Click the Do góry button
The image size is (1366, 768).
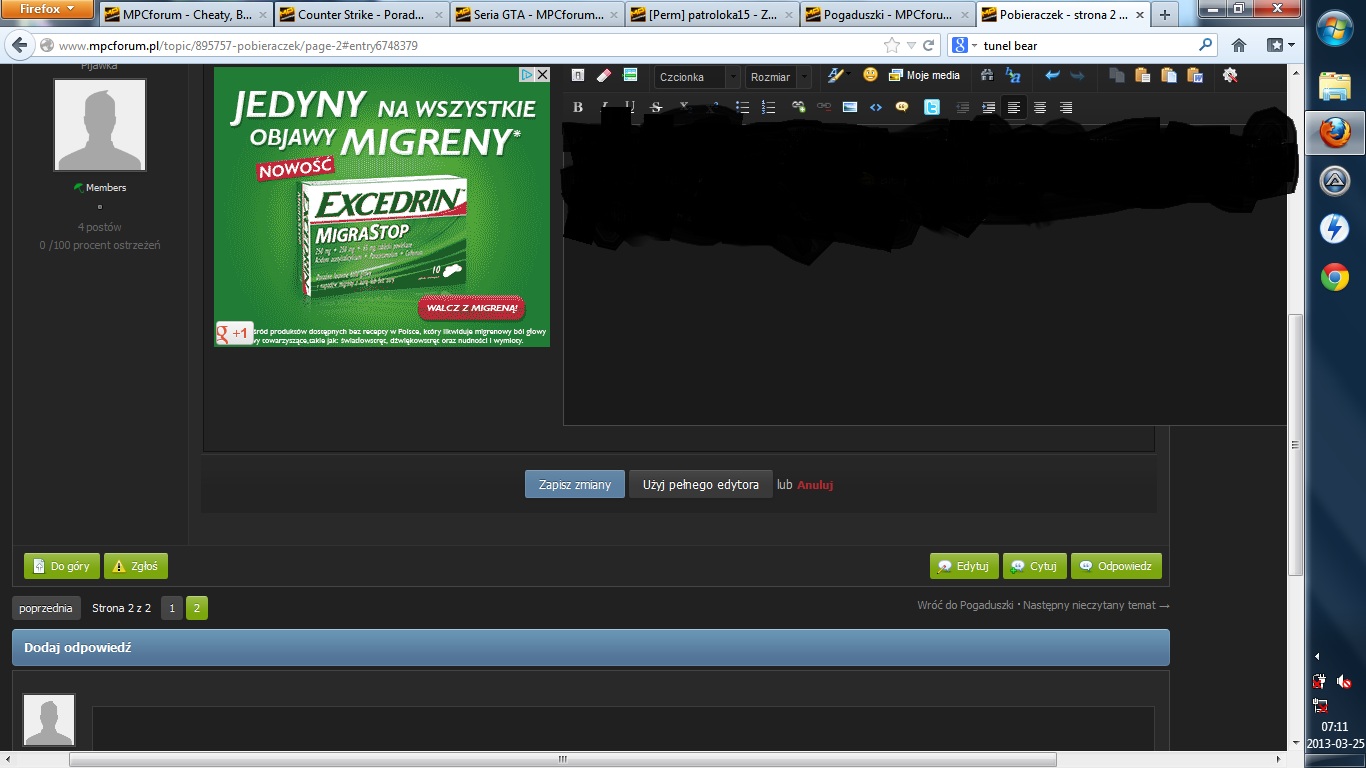click(62, 566)
